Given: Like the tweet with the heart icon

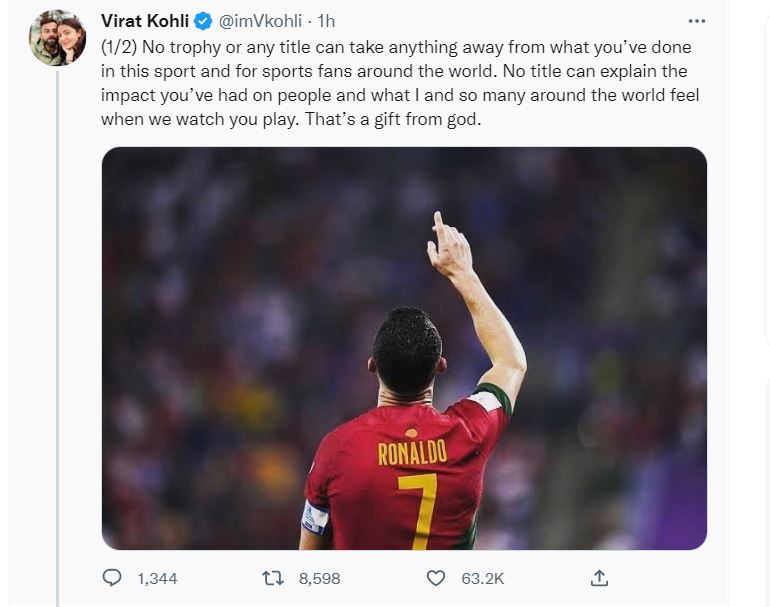Looking at the screenshot, I should (x=436, y=578).
